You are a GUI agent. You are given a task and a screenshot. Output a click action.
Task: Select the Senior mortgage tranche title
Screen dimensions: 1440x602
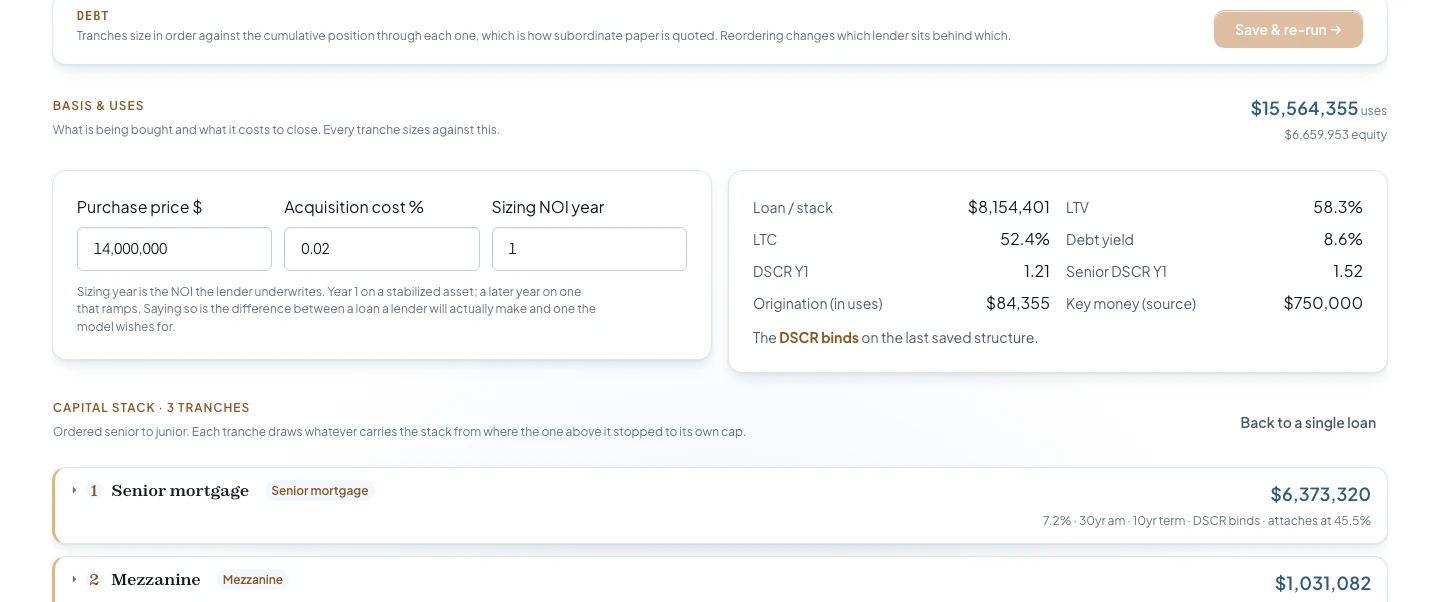(x=180, y=491)
